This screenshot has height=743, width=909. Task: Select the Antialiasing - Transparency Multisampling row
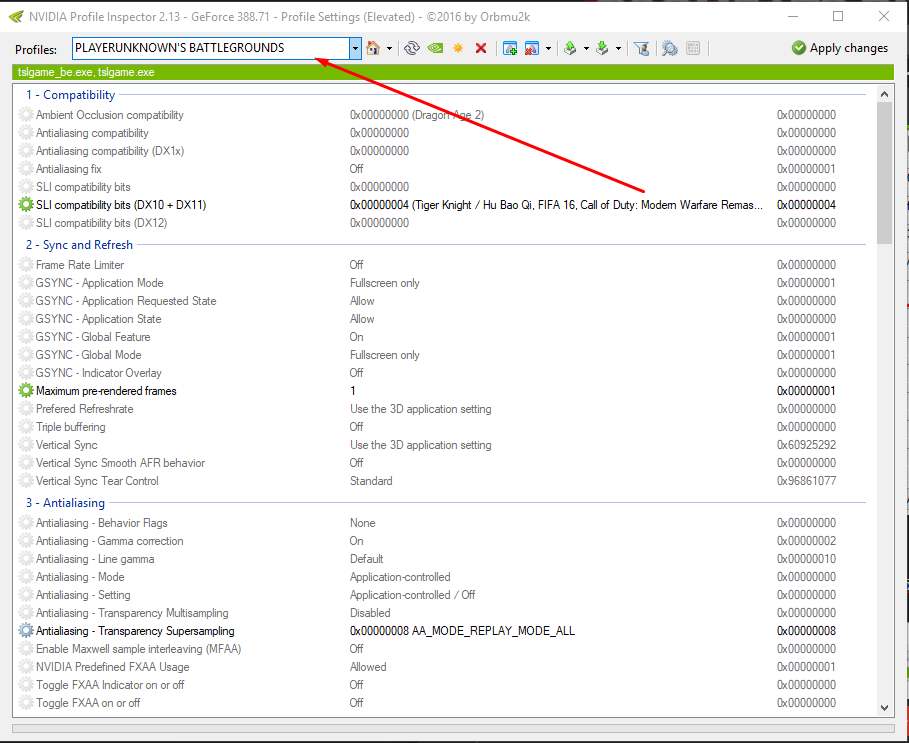tap(442, 613)
